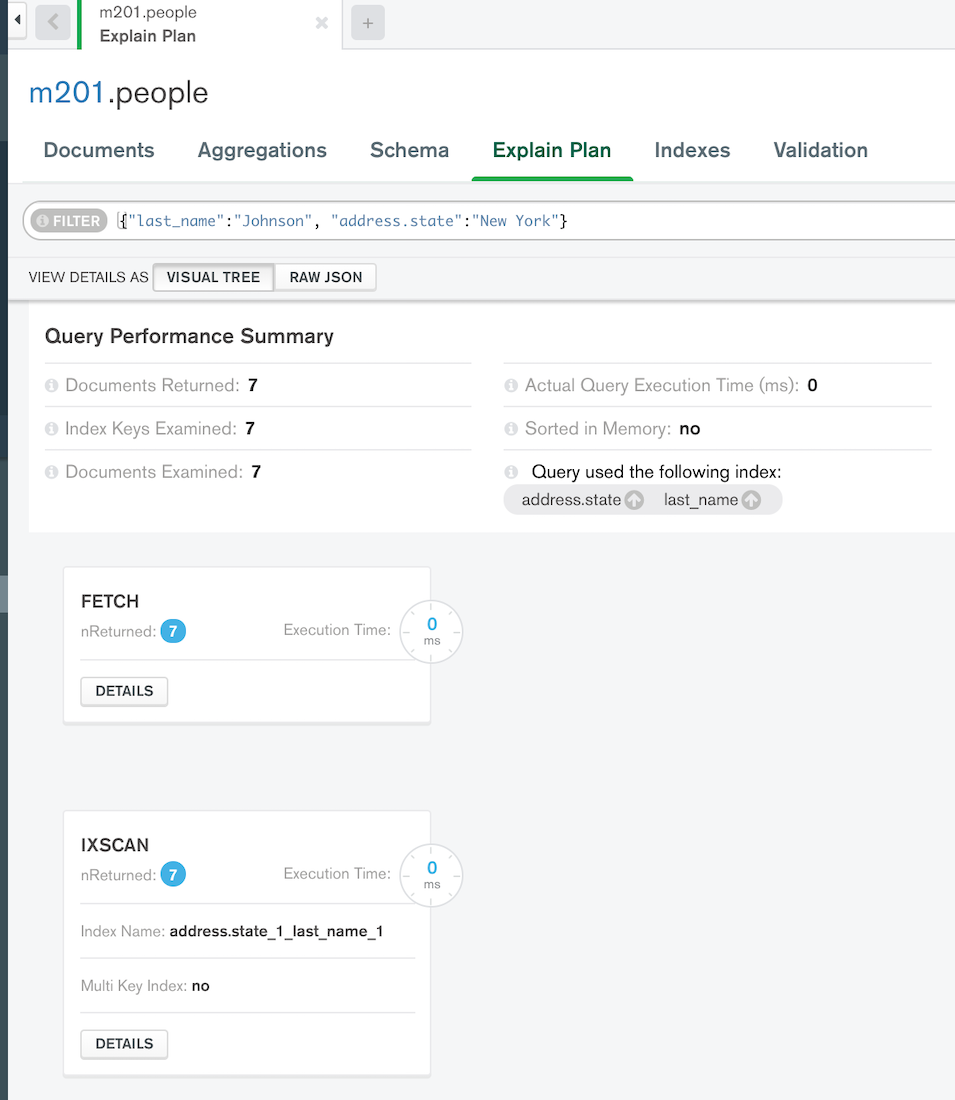Switch to the Validation tab

point(820,150)
